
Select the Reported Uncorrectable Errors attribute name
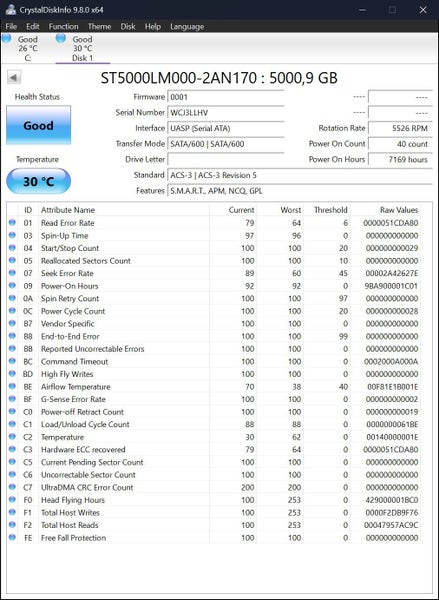tap(93, 349)
